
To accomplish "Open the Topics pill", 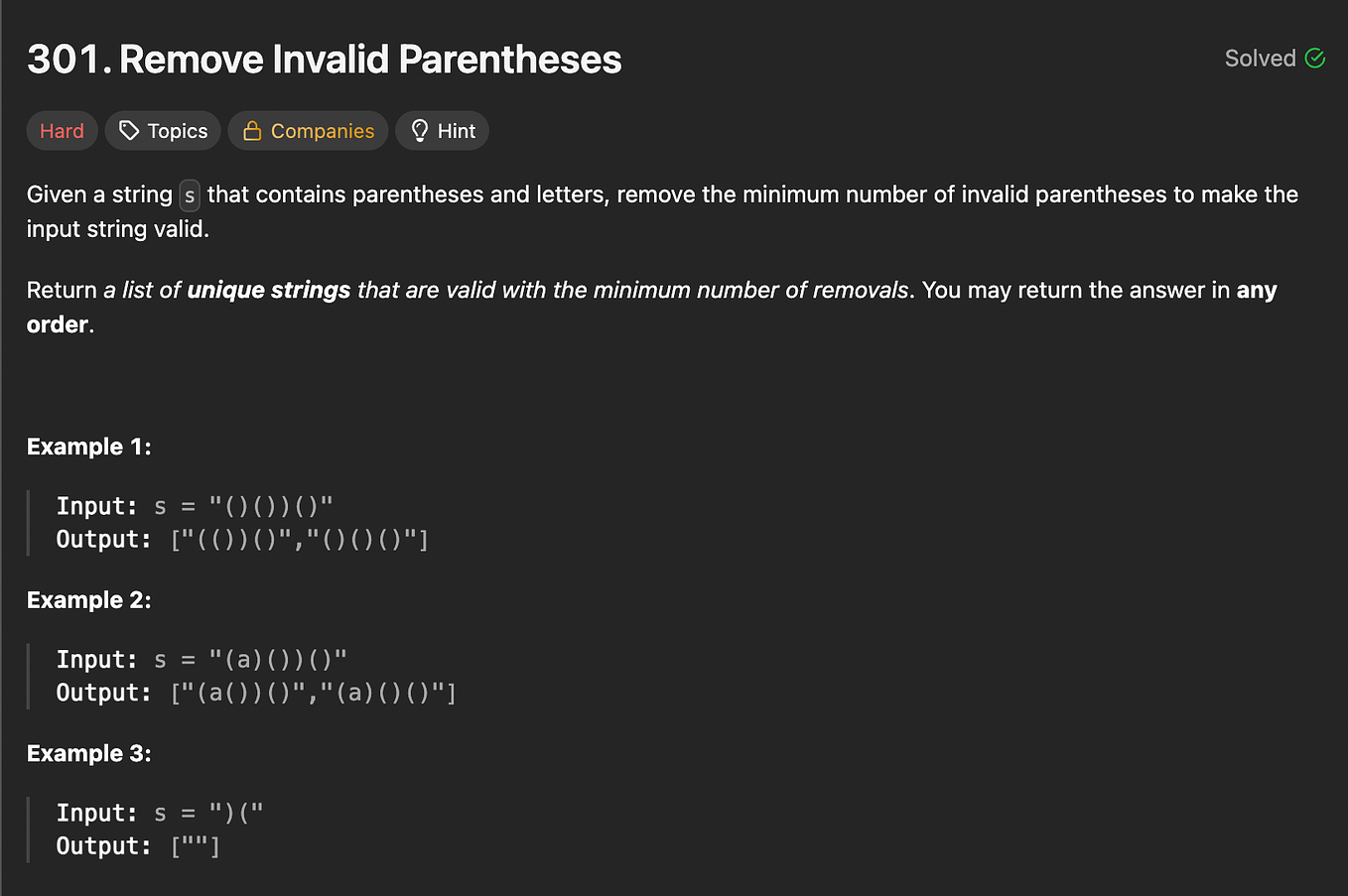I will click(x=163, y=131).
